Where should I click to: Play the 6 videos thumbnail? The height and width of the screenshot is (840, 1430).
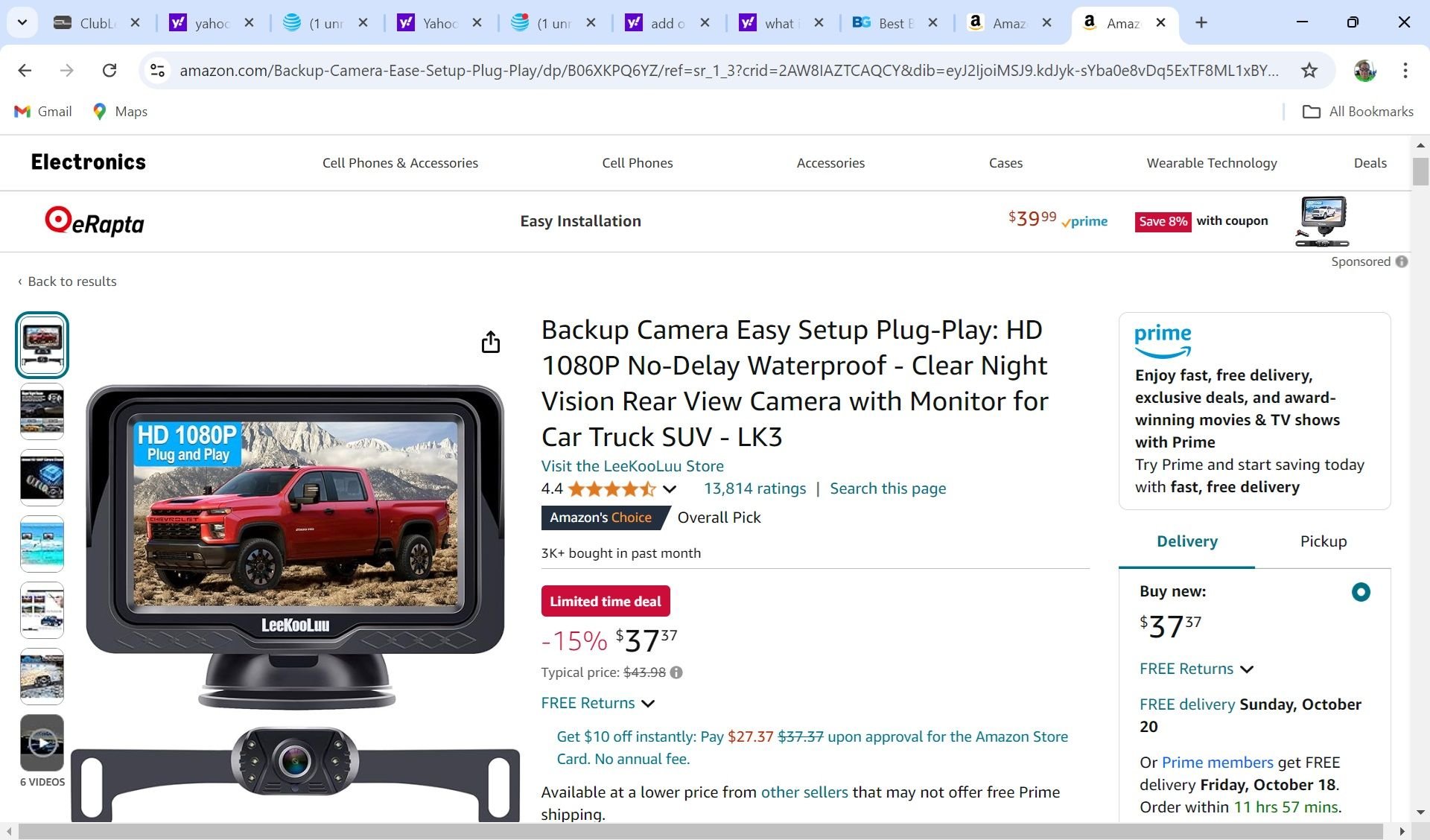(42, 743)
